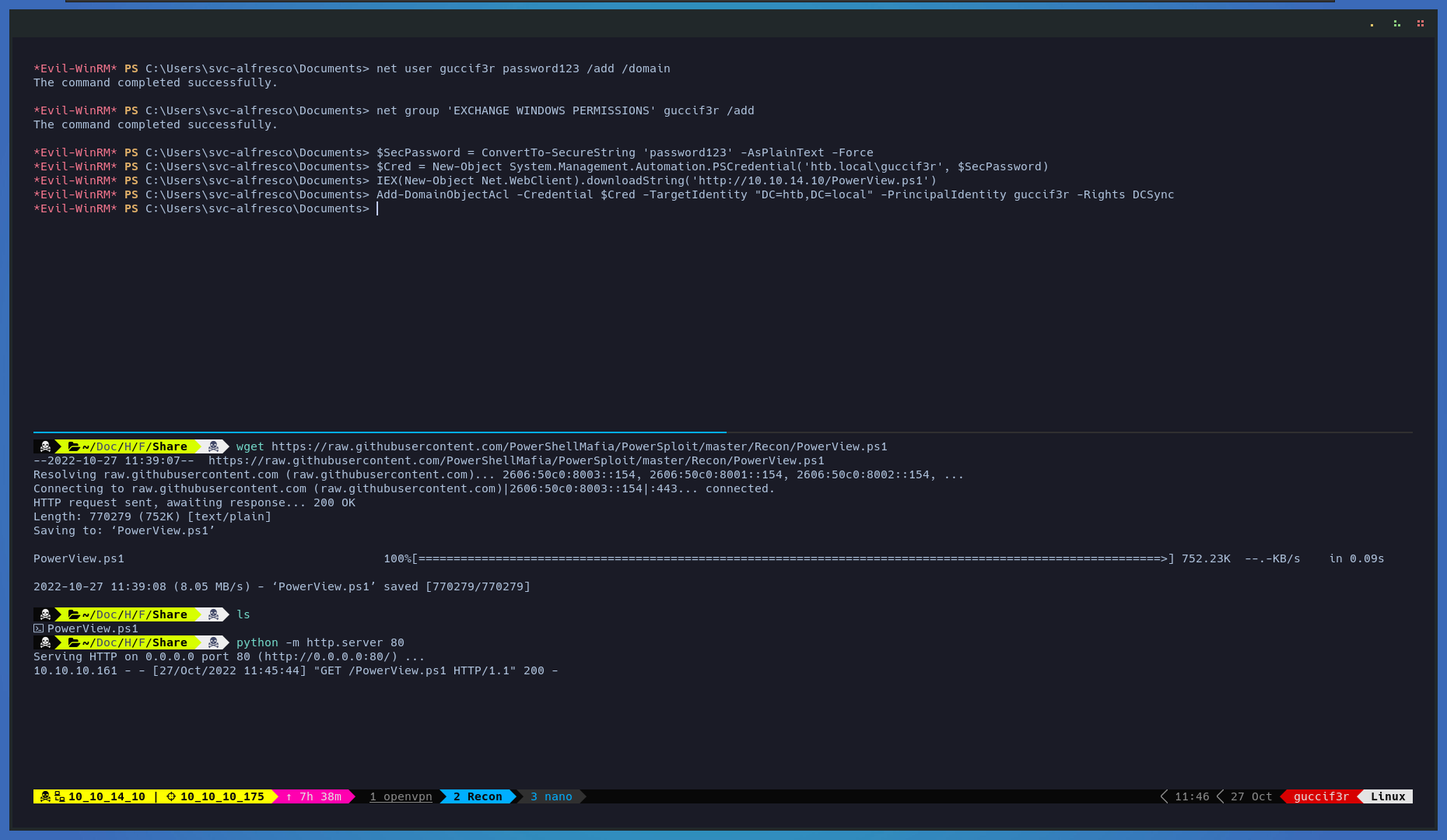Click the green dotted icon at the window's top right
This screenshot has height=840, width=1447.
click(x=1397, y=23)
